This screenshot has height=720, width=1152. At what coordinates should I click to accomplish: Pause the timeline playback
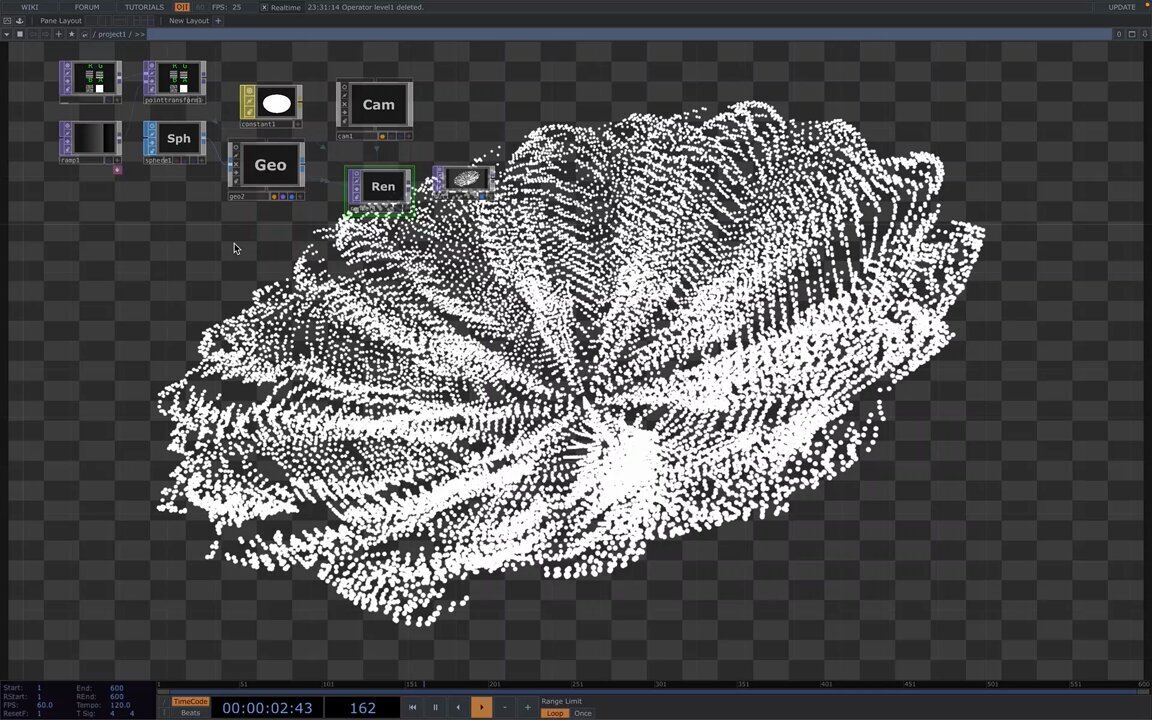click(x=435, y=708)
